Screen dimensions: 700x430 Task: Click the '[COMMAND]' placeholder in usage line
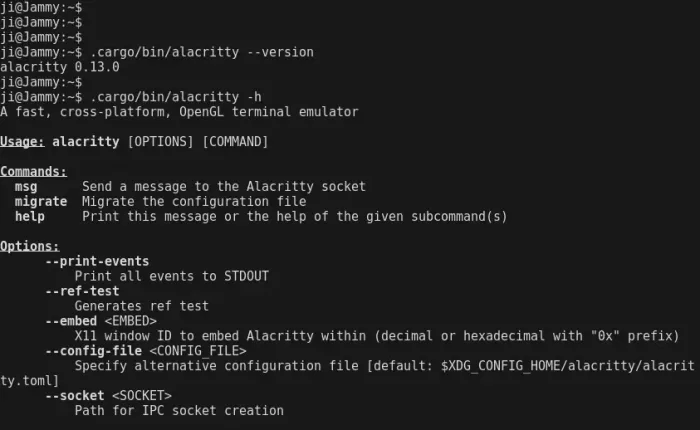pos(235,142)
